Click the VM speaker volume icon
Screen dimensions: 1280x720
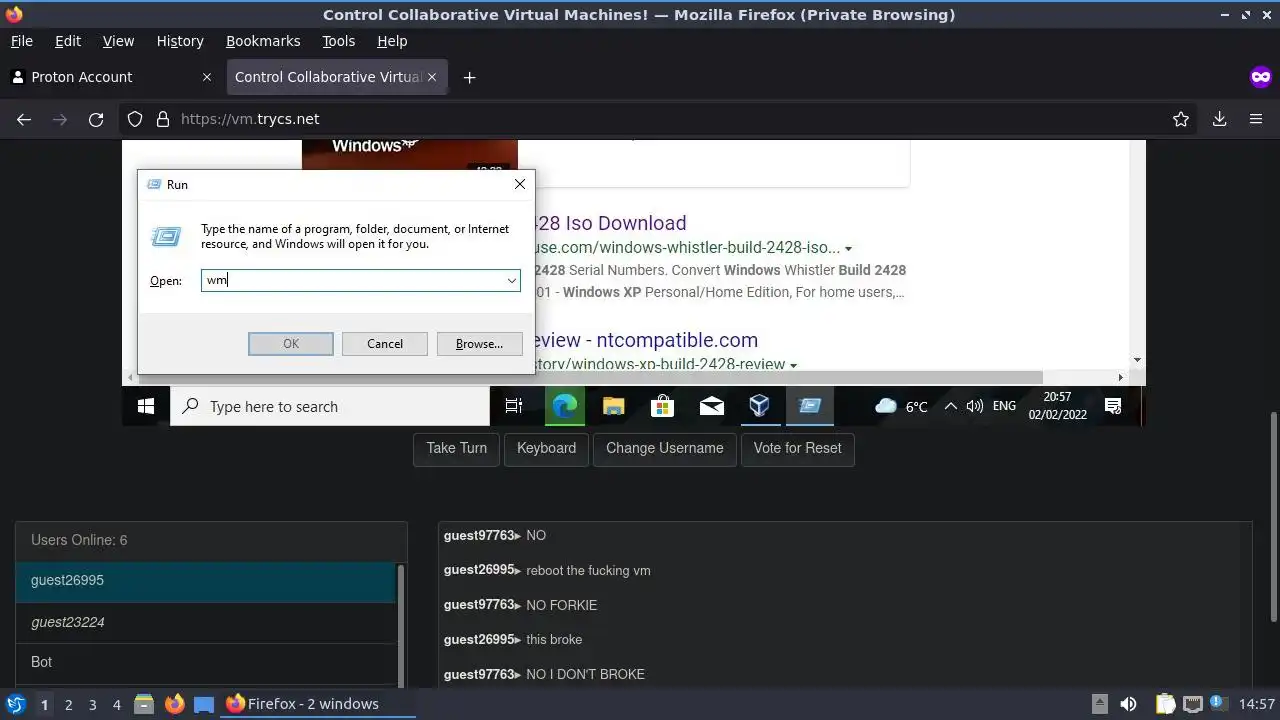(x=974, y=406)
